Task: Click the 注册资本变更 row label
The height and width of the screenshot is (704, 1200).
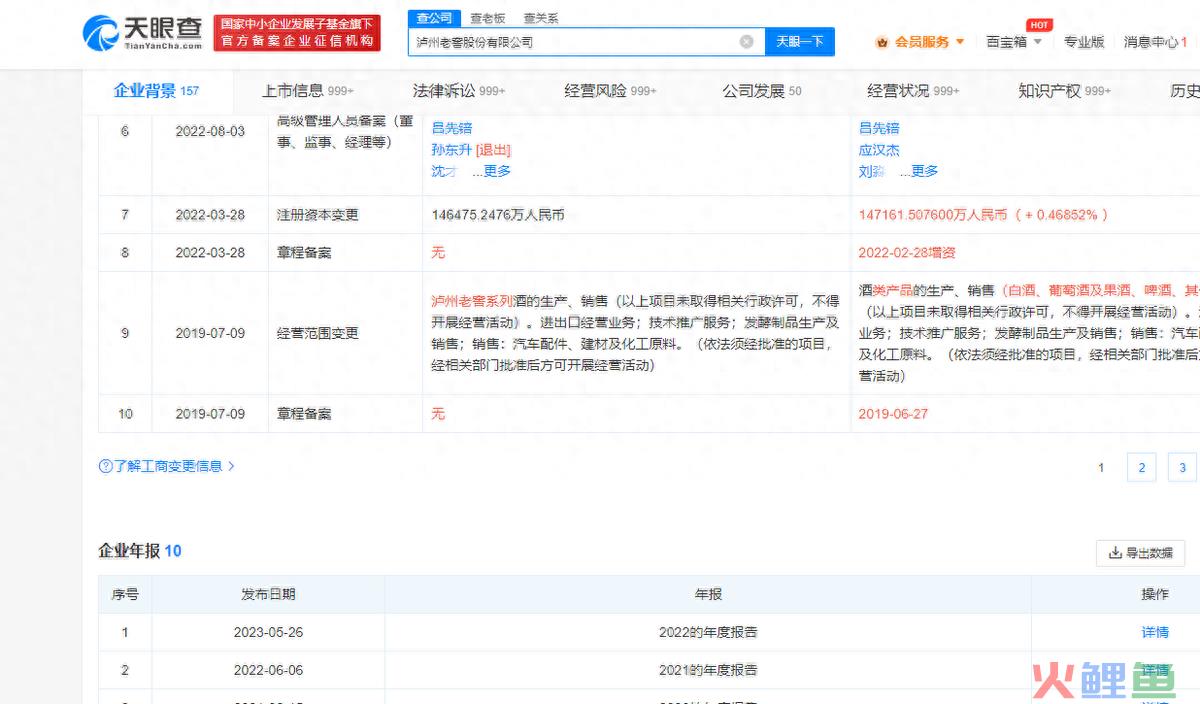Action: coord(317,215)
